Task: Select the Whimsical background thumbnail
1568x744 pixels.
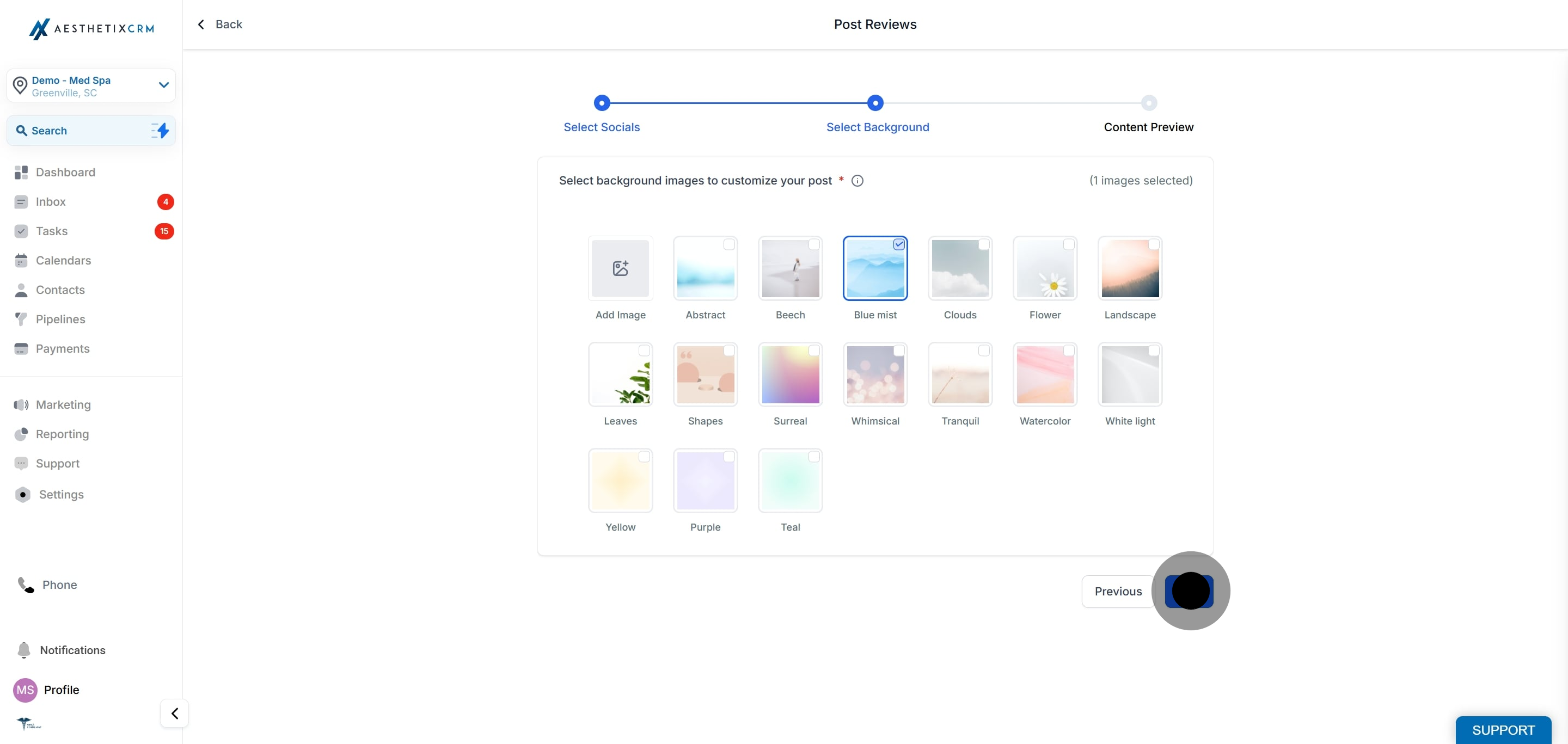Action: (x=875, y=375)
